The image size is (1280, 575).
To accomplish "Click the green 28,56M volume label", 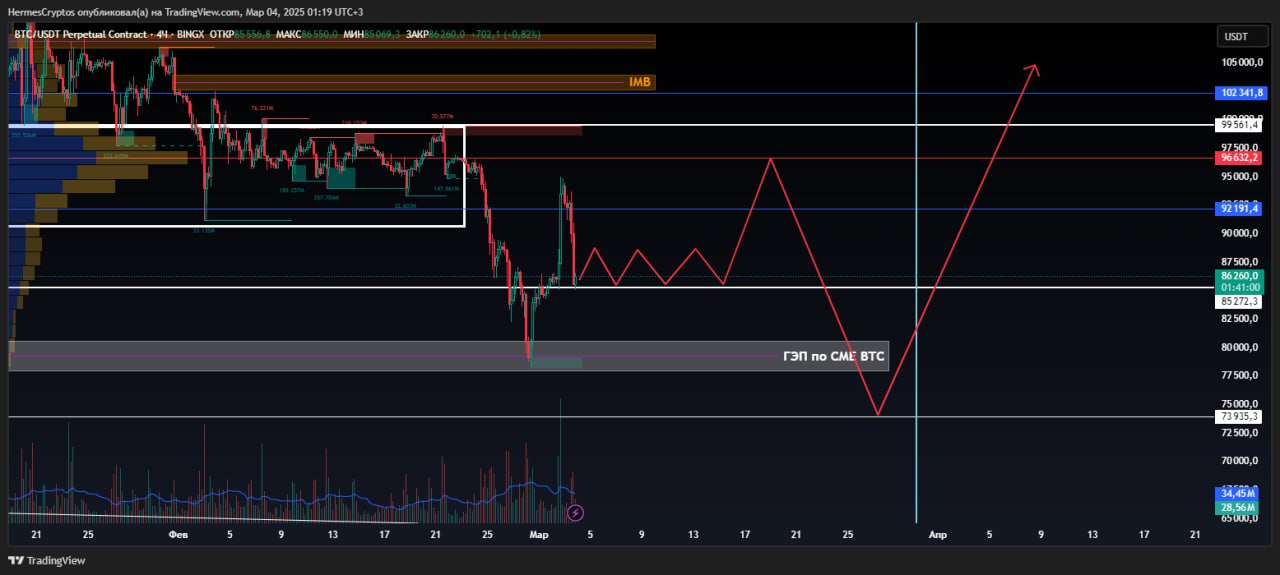I will pyautogui.click(x=1238, y=508).
